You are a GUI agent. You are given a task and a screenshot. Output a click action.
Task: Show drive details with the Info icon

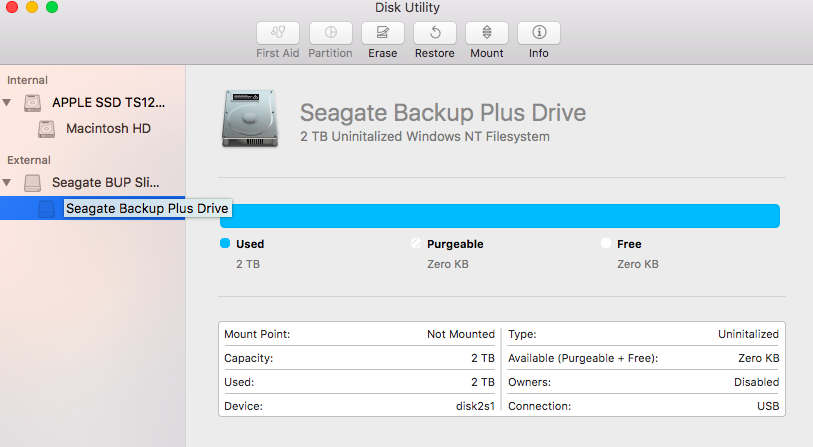click(x=539, y=33)
